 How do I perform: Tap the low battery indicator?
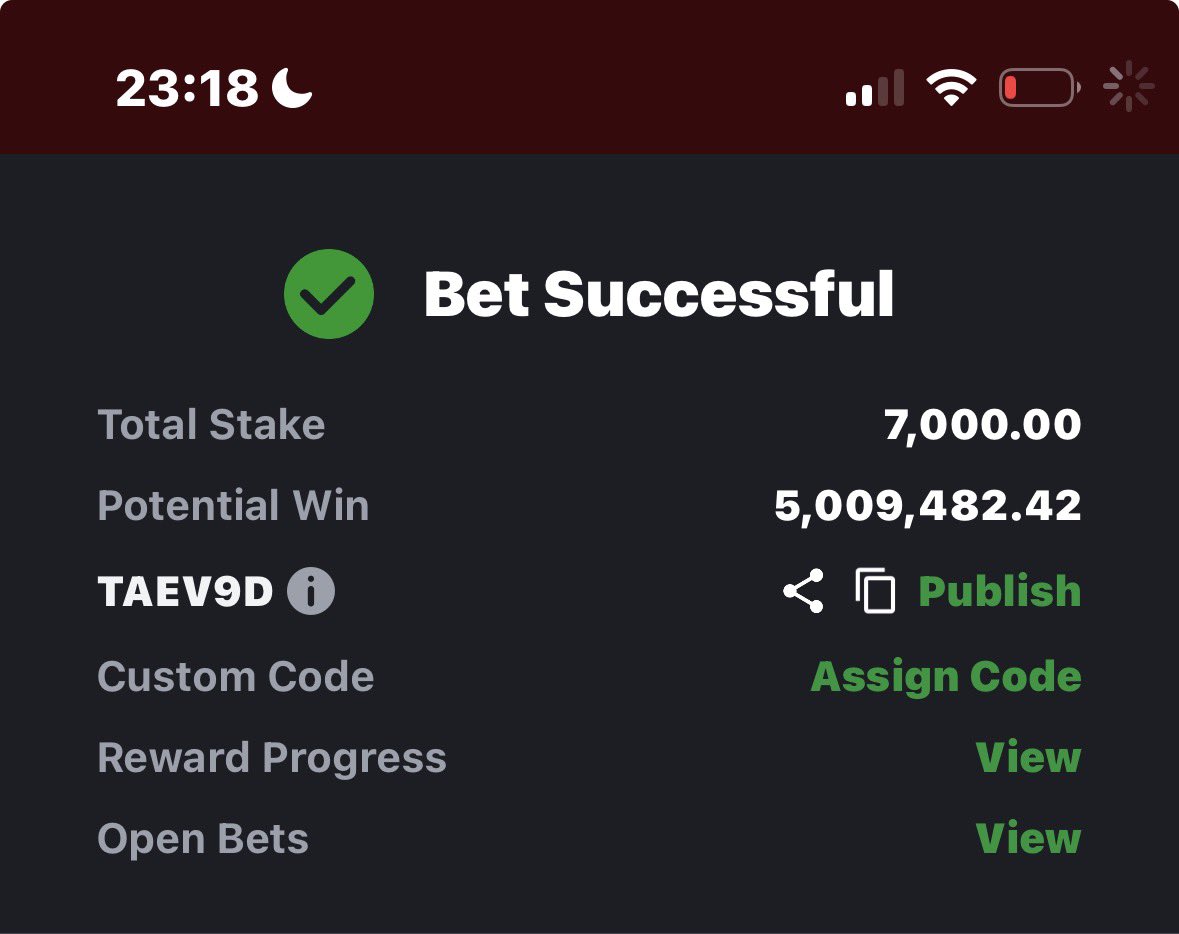point(1039,87)
